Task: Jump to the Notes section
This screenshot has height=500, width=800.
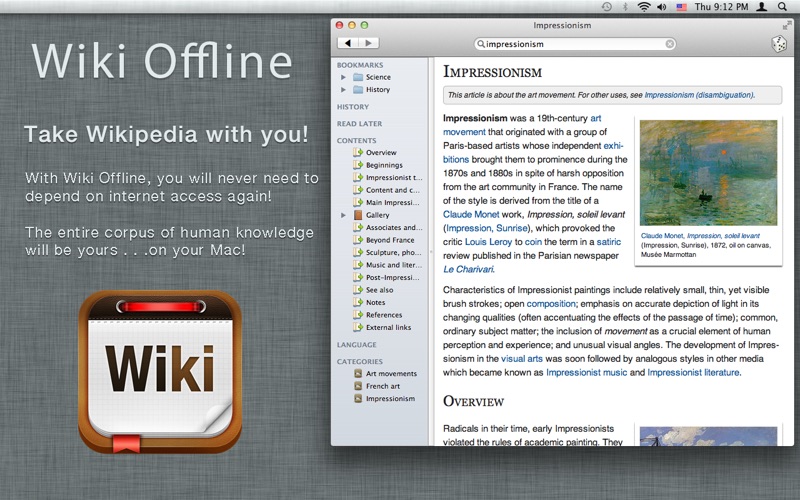Action: 375,302
